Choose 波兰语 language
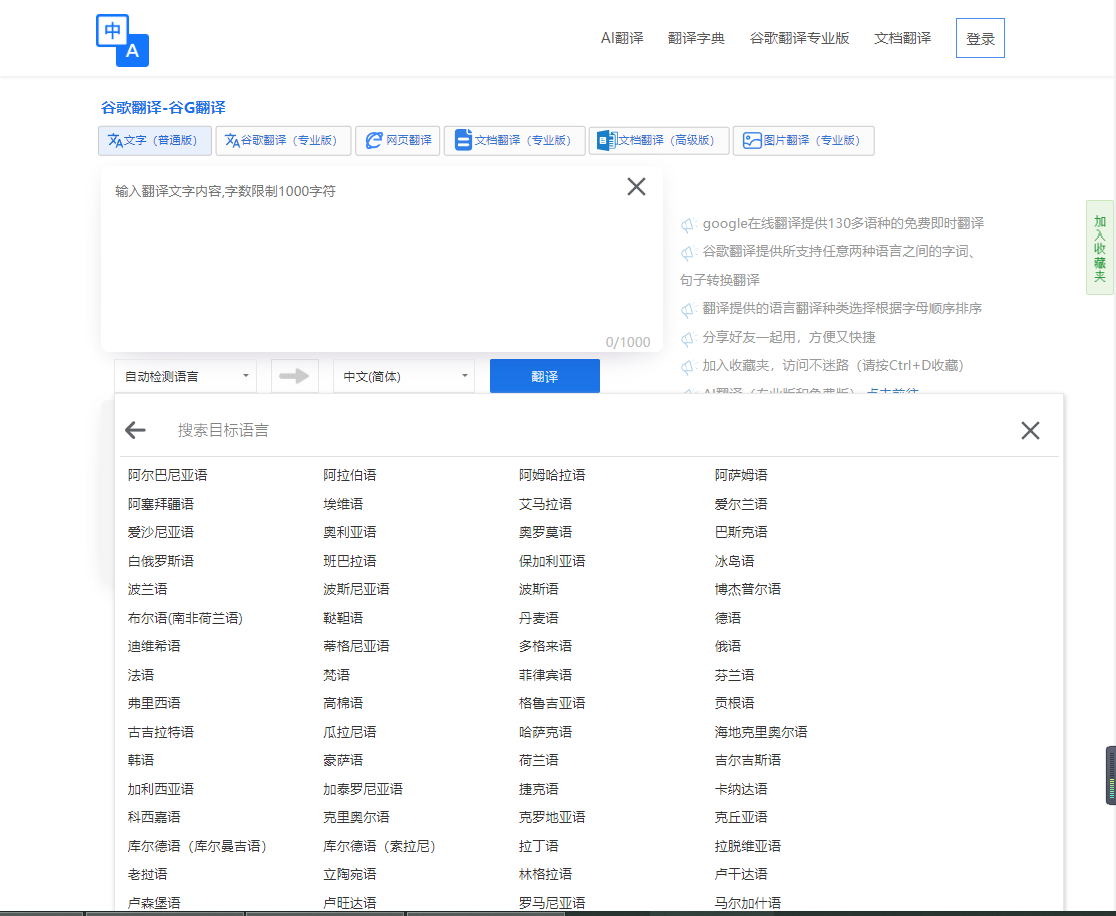 147,589
